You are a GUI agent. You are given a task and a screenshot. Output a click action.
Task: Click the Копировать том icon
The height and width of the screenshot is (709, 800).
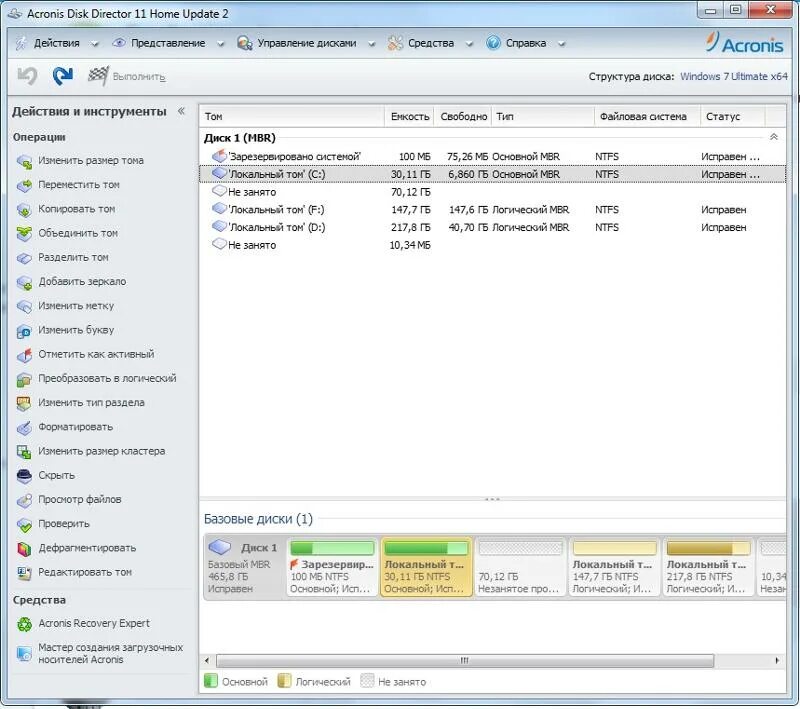24,210
